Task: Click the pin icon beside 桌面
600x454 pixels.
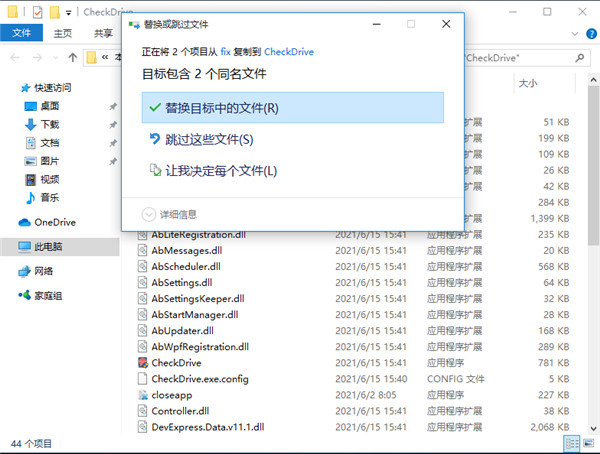Action: [x=113, y=106]
